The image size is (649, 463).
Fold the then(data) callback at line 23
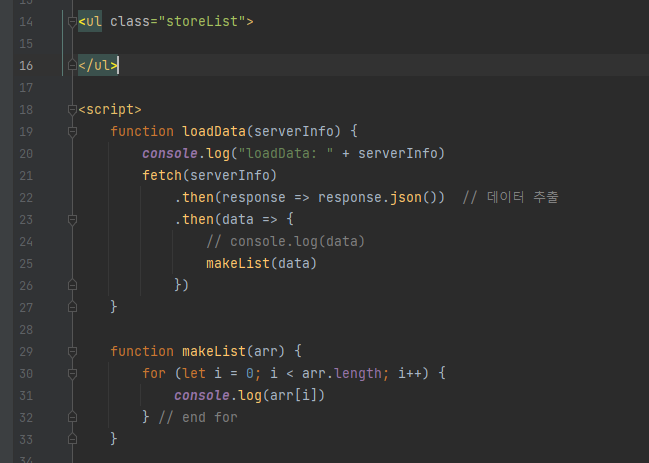pos(72,220)
